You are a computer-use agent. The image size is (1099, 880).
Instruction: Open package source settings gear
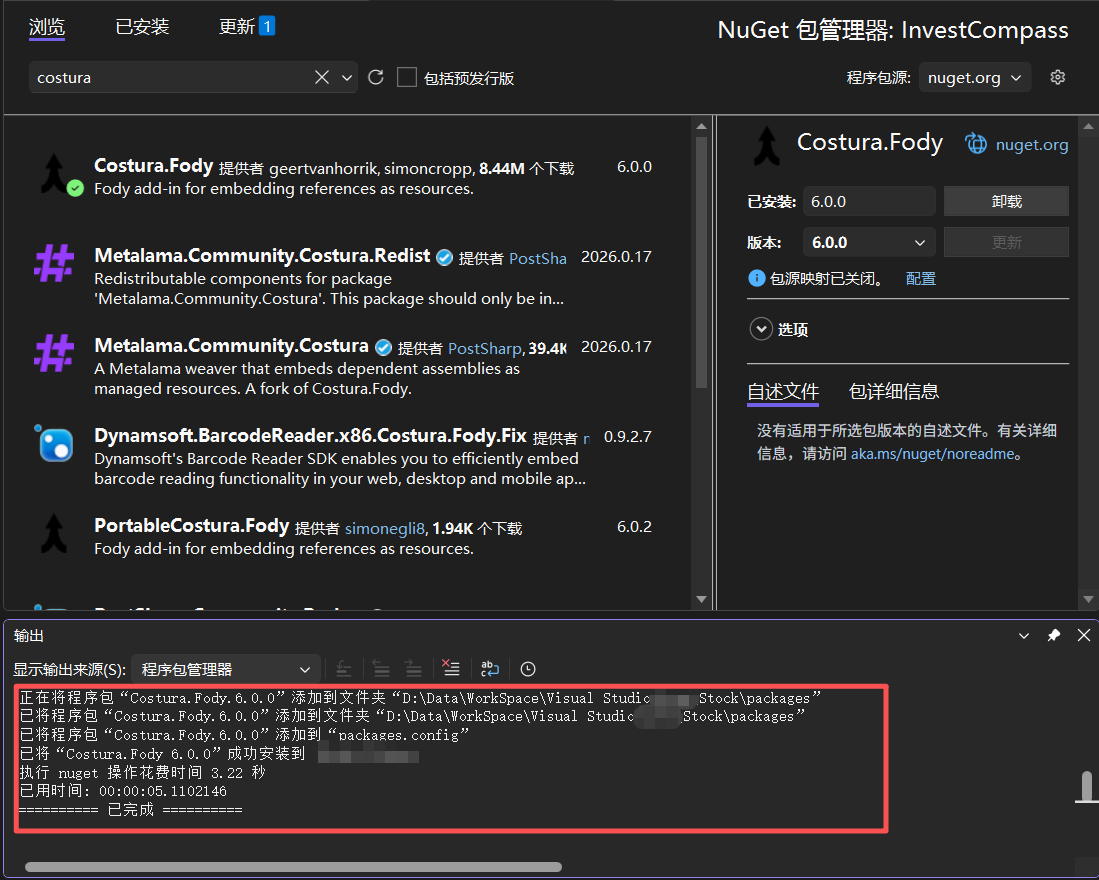pos(1058,77)
